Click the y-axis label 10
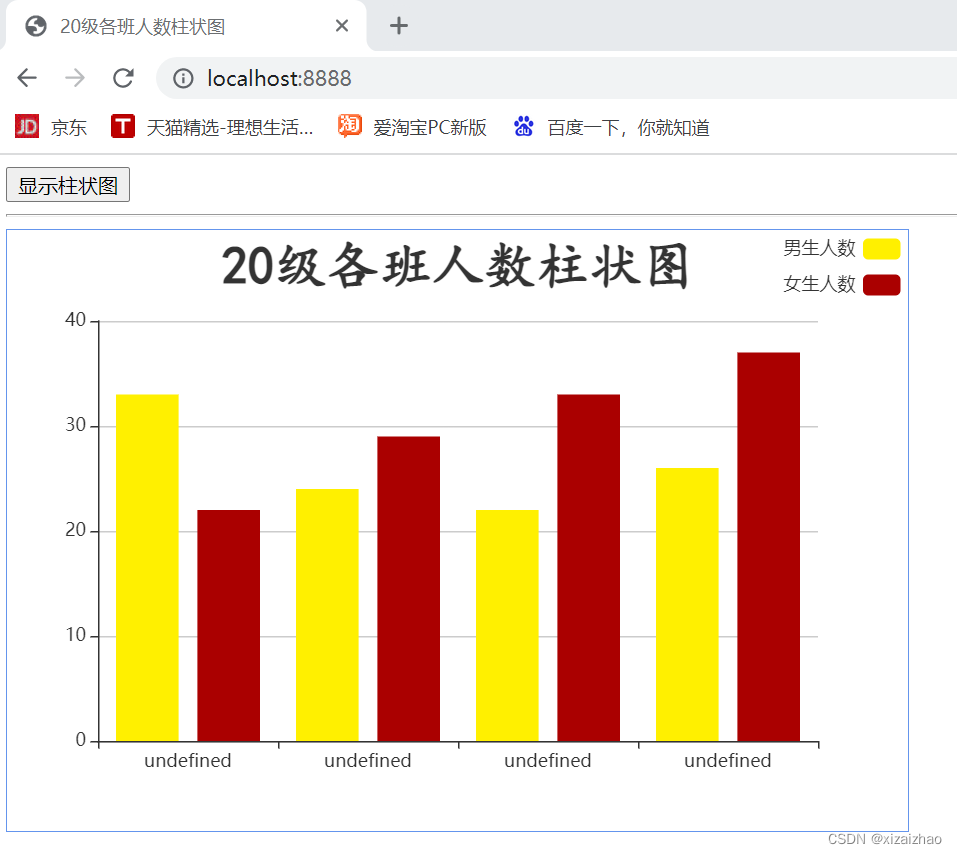Viewport: 957px width, 854px height. [x=76, y=635]
